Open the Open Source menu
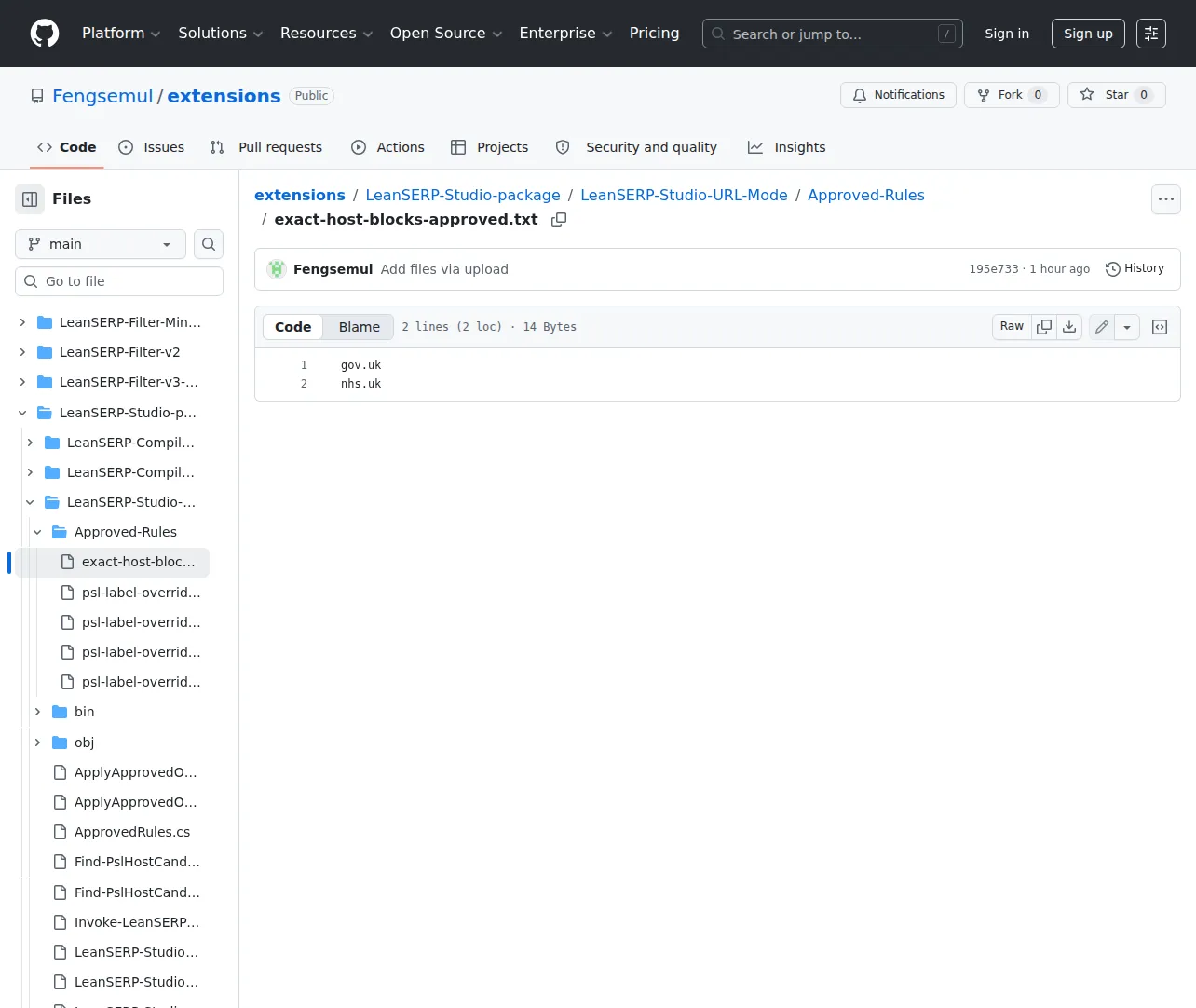The width and height of the screenshot is (1196, 1008). coord(446,34)
